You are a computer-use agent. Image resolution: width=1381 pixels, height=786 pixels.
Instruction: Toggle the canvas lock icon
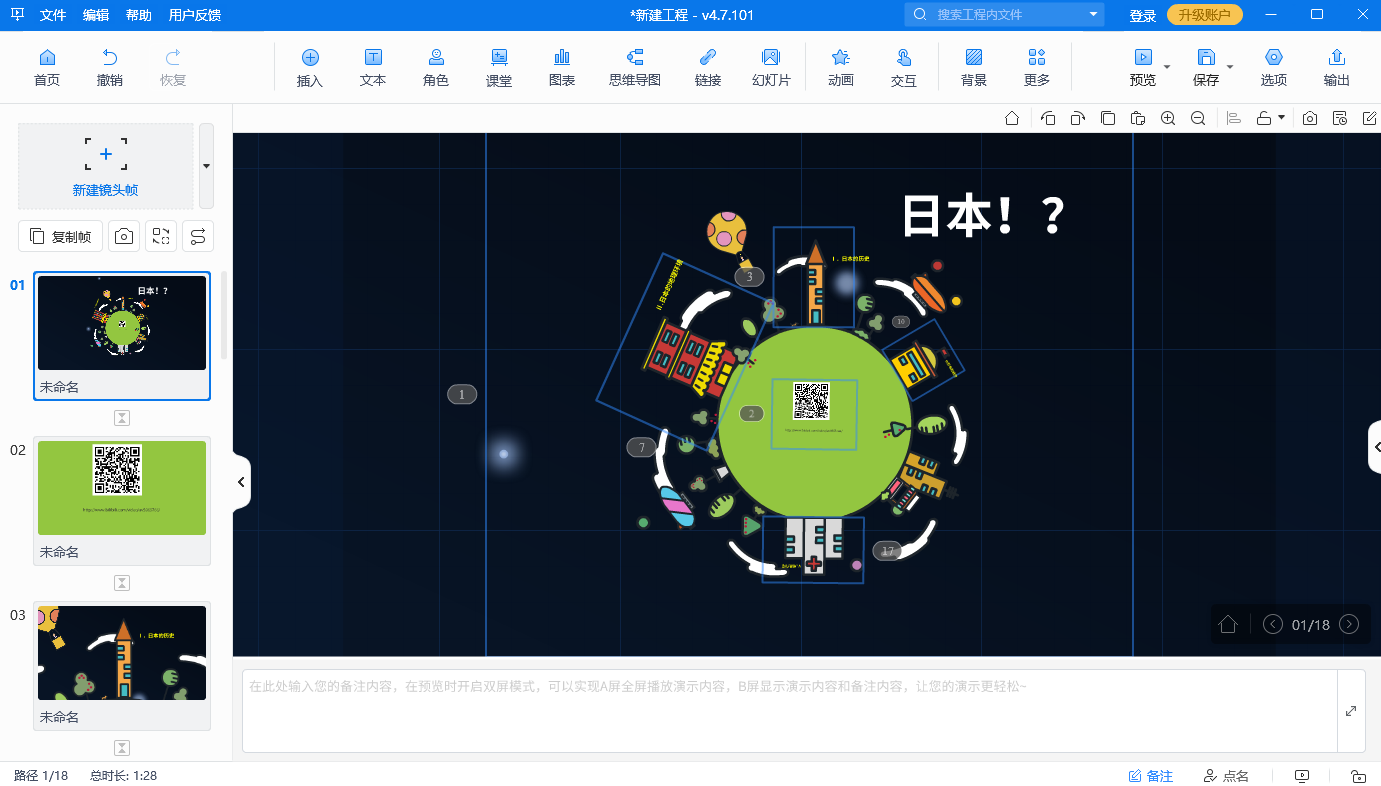point(1264,118)
